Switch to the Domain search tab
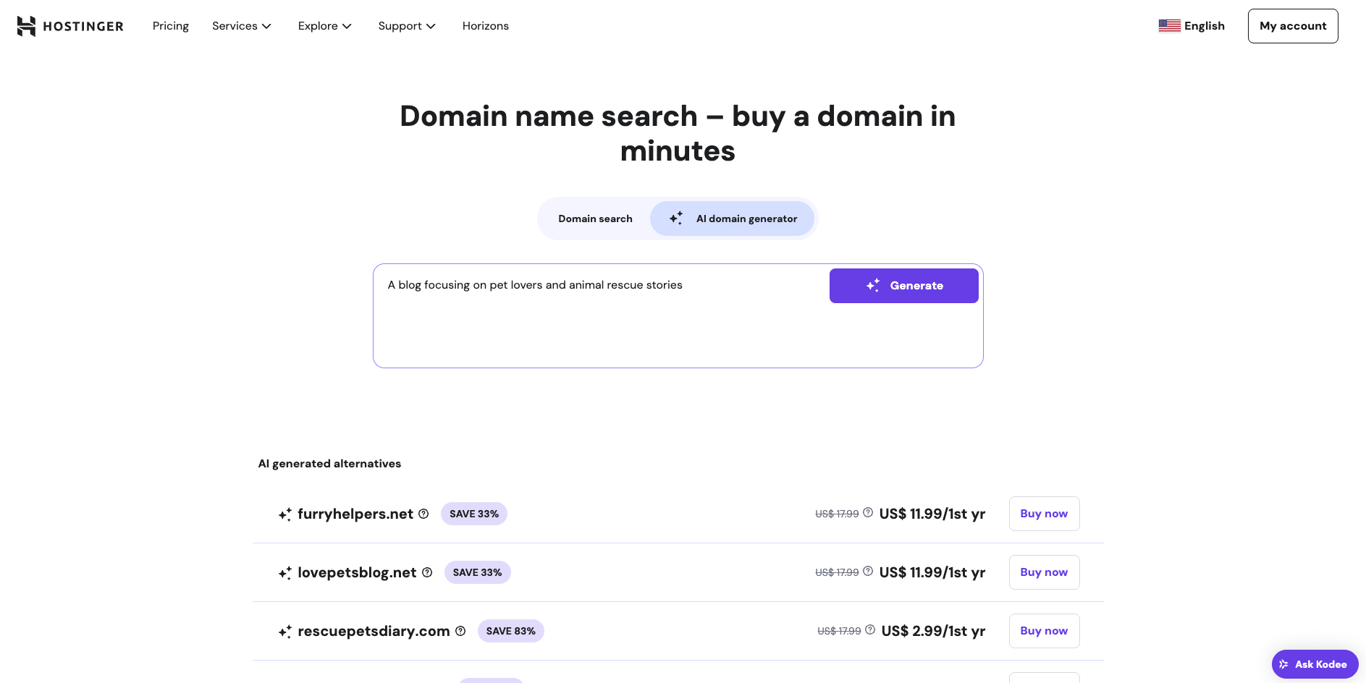 click(595, 218)
